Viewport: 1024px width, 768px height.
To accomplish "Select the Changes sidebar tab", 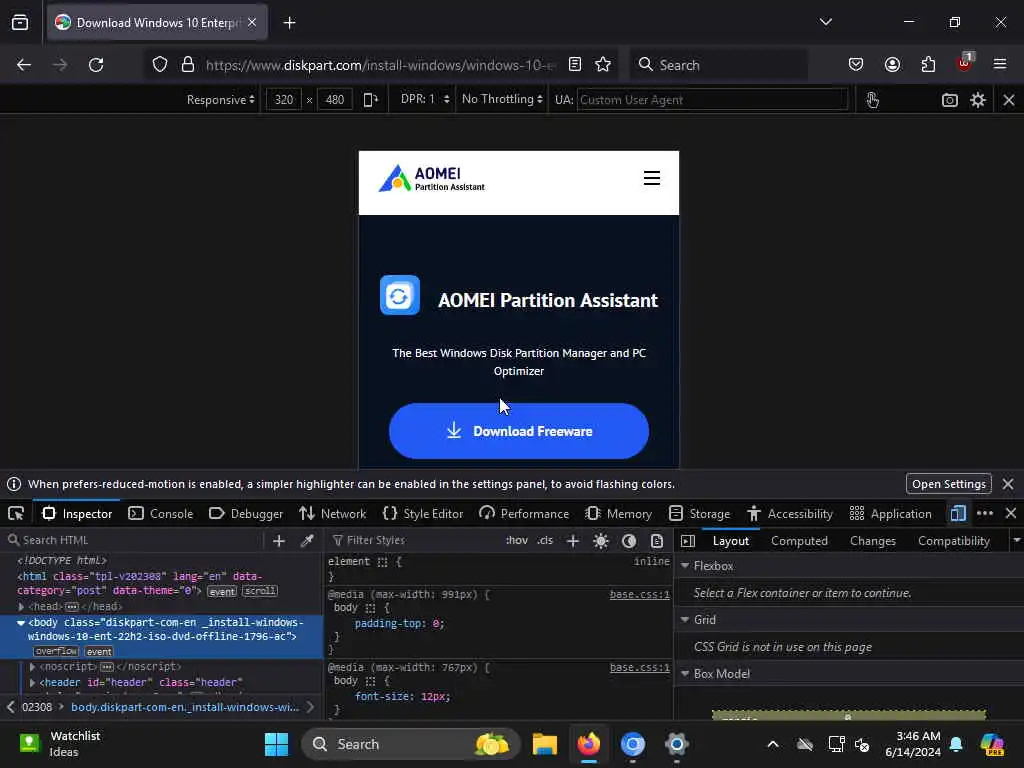I will coord(872,541).
